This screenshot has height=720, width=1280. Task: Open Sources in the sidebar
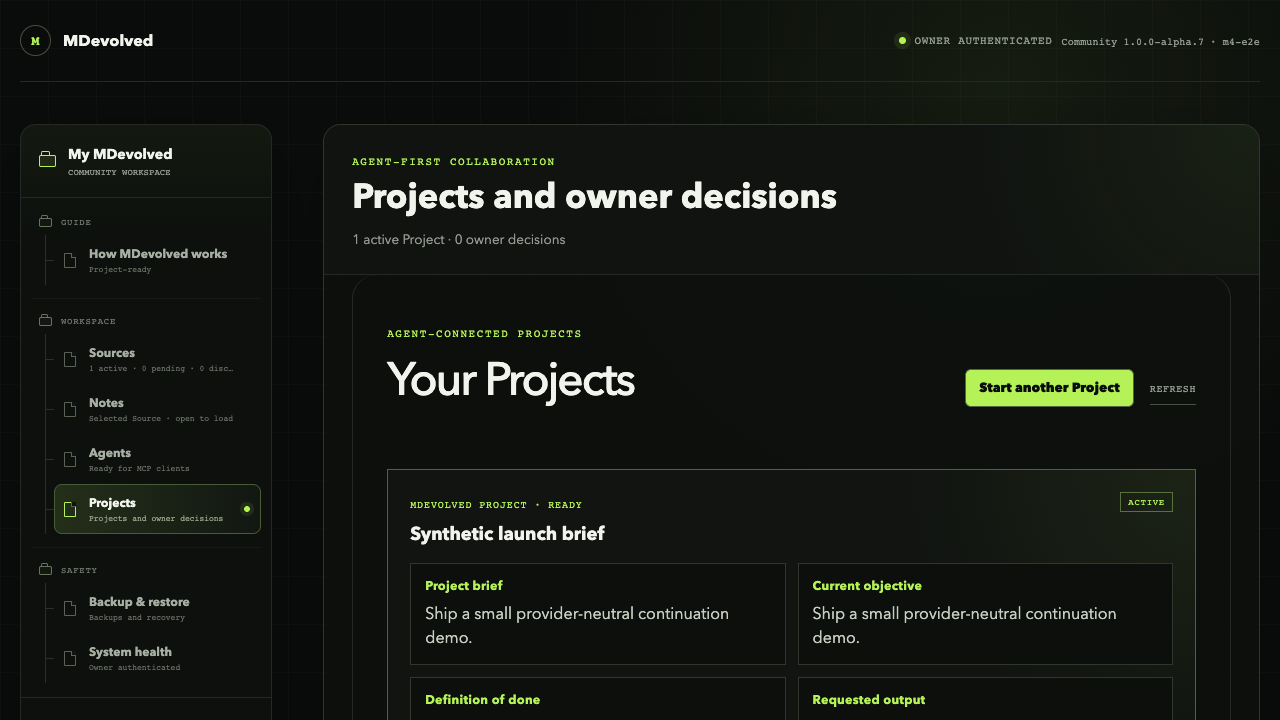[x=157, y=360]
